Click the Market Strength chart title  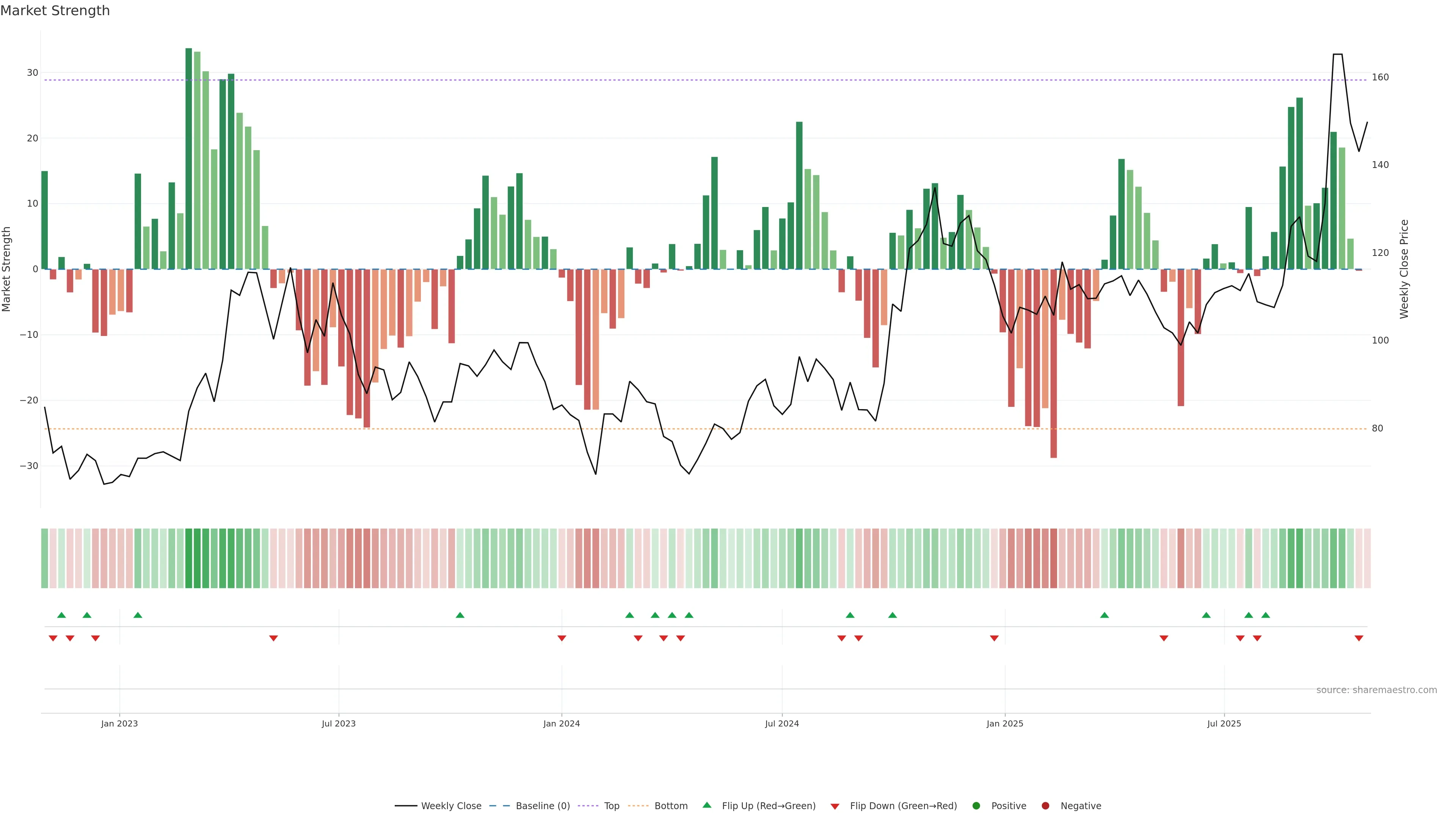(x=55, y=11)
